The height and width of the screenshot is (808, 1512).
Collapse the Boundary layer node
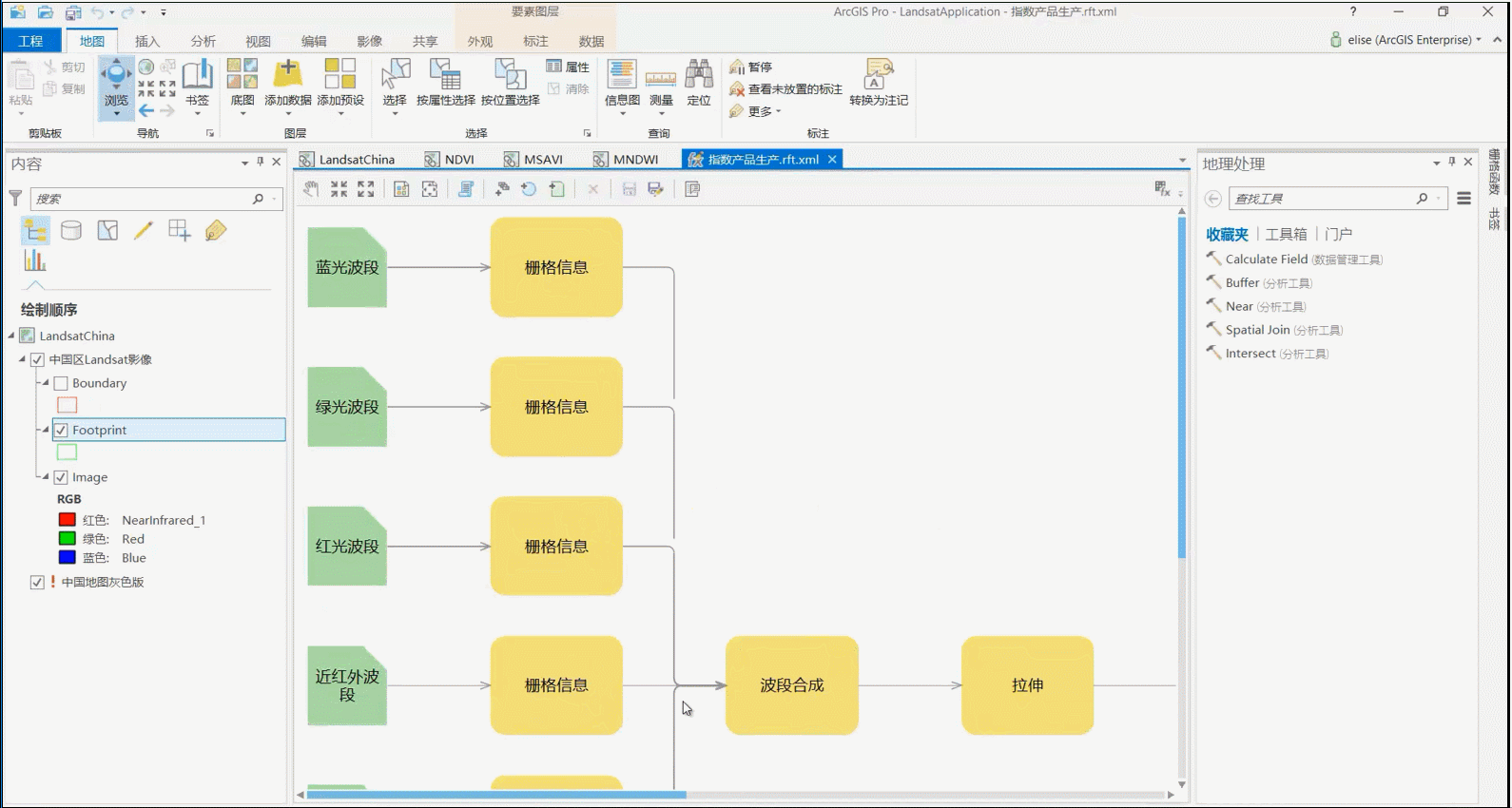45,383
